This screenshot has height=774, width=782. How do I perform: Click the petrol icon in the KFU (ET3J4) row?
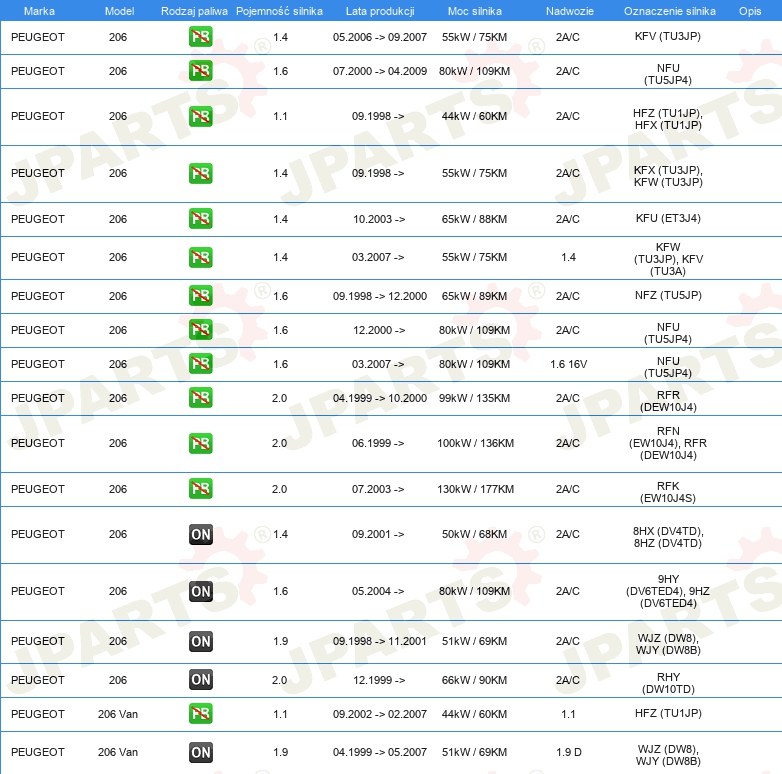[200, 219]
